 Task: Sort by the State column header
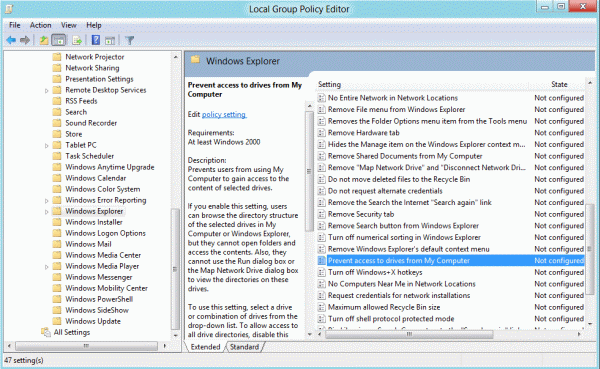pyautogui.click(x=559, y=84)
